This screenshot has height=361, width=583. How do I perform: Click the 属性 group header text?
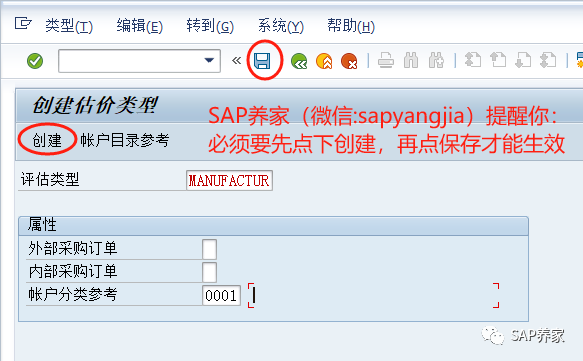[x=42, y=225]
